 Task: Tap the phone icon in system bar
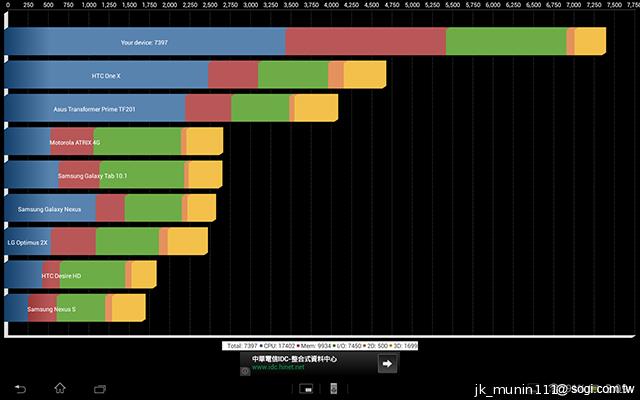334,388
